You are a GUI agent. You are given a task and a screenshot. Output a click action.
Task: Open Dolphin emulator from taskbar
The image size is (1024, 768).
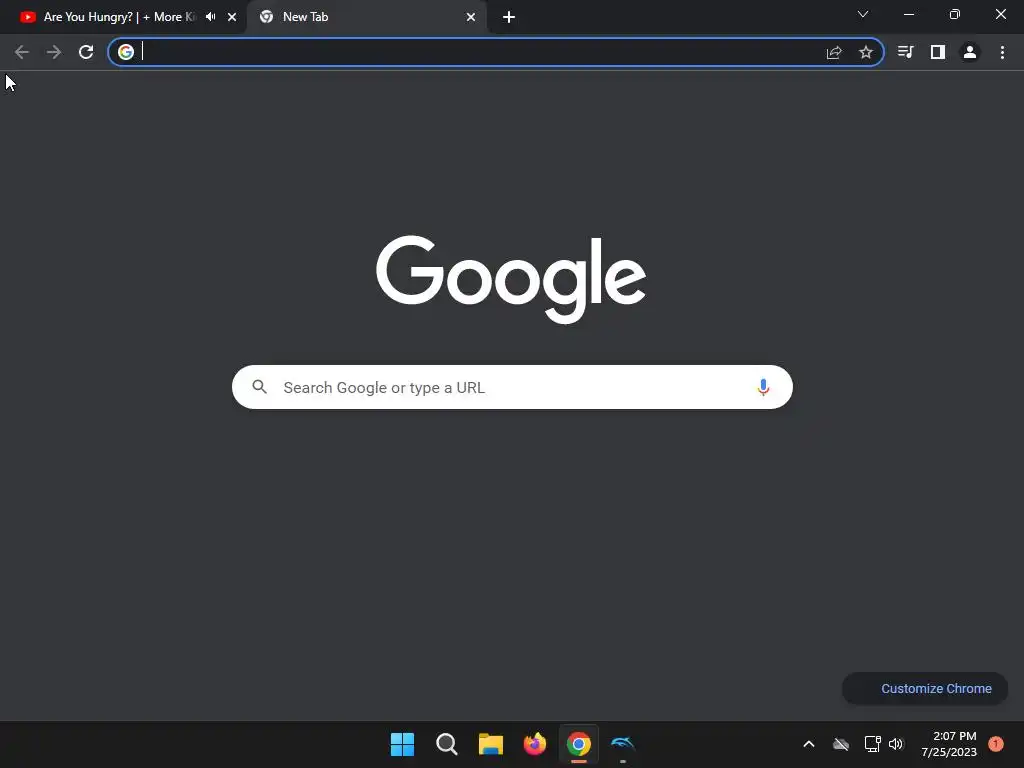click(622, 744)
